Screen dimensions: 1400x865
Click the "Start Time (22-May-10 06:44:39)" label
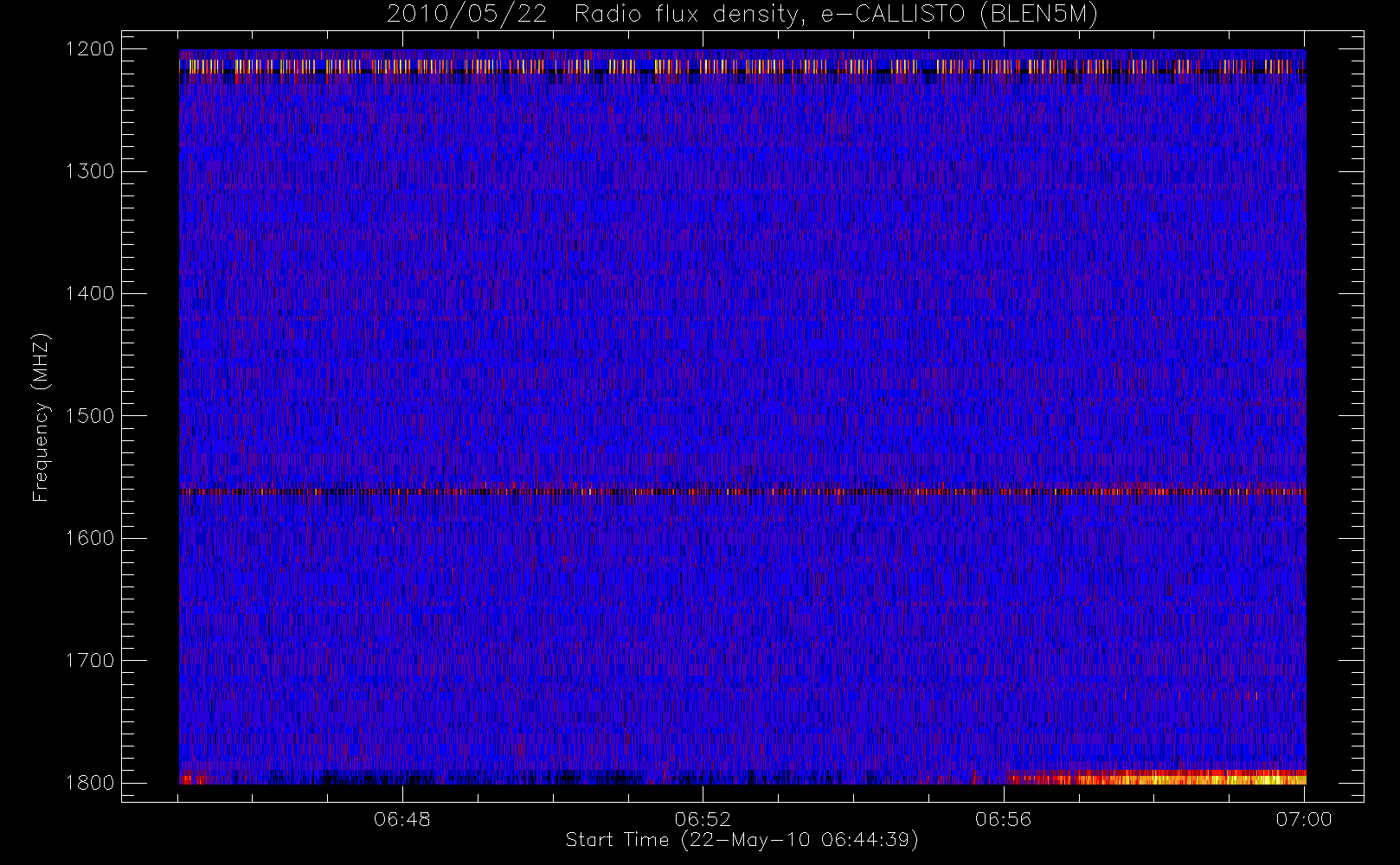click(x=742, y=840)
